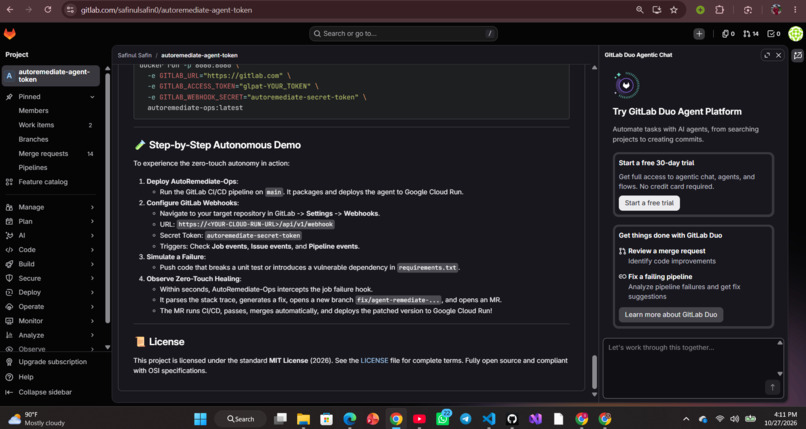Open the project avatar autoremediate-agent-token
The image size is (806, 429).
[x=9, y=76]
